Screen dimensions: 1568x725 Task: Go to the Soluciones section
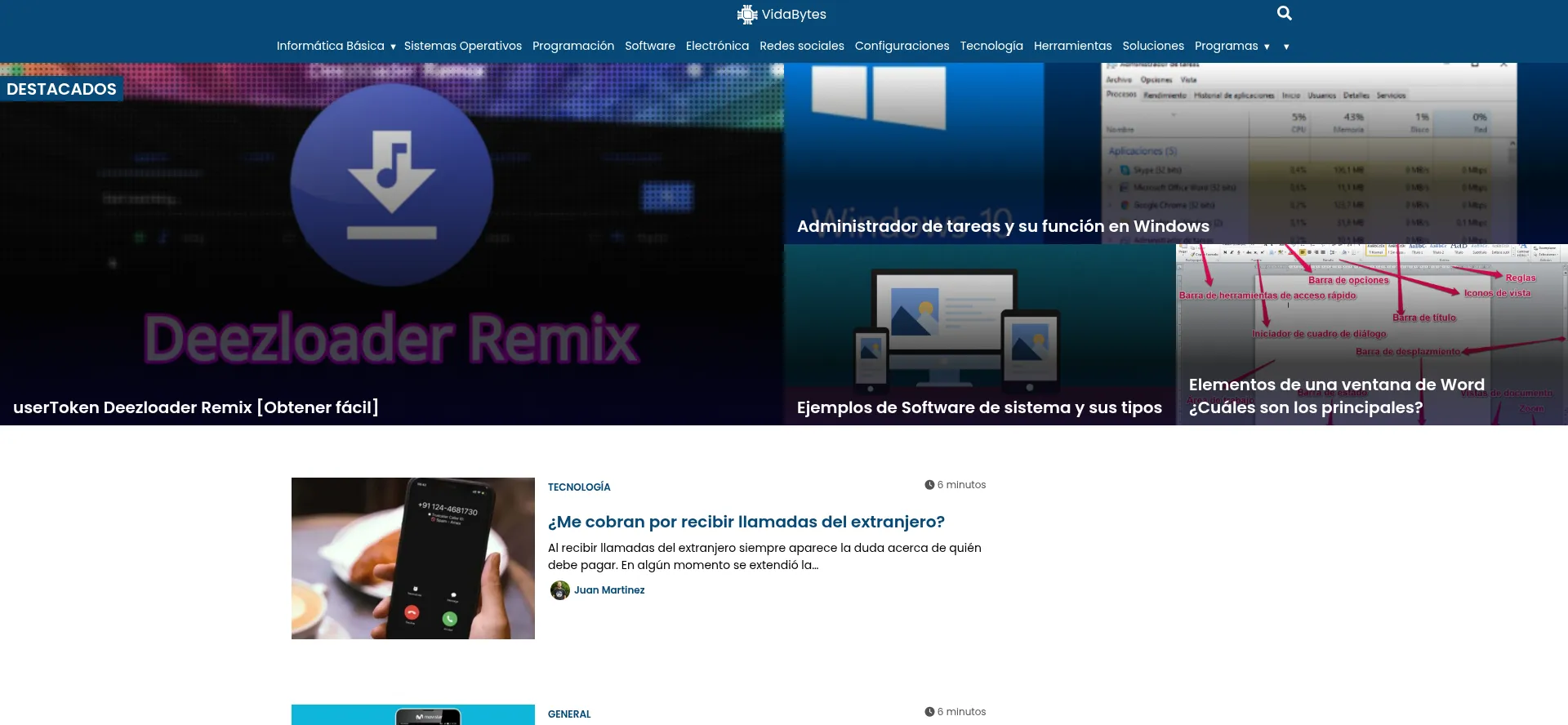[1153, 46]
